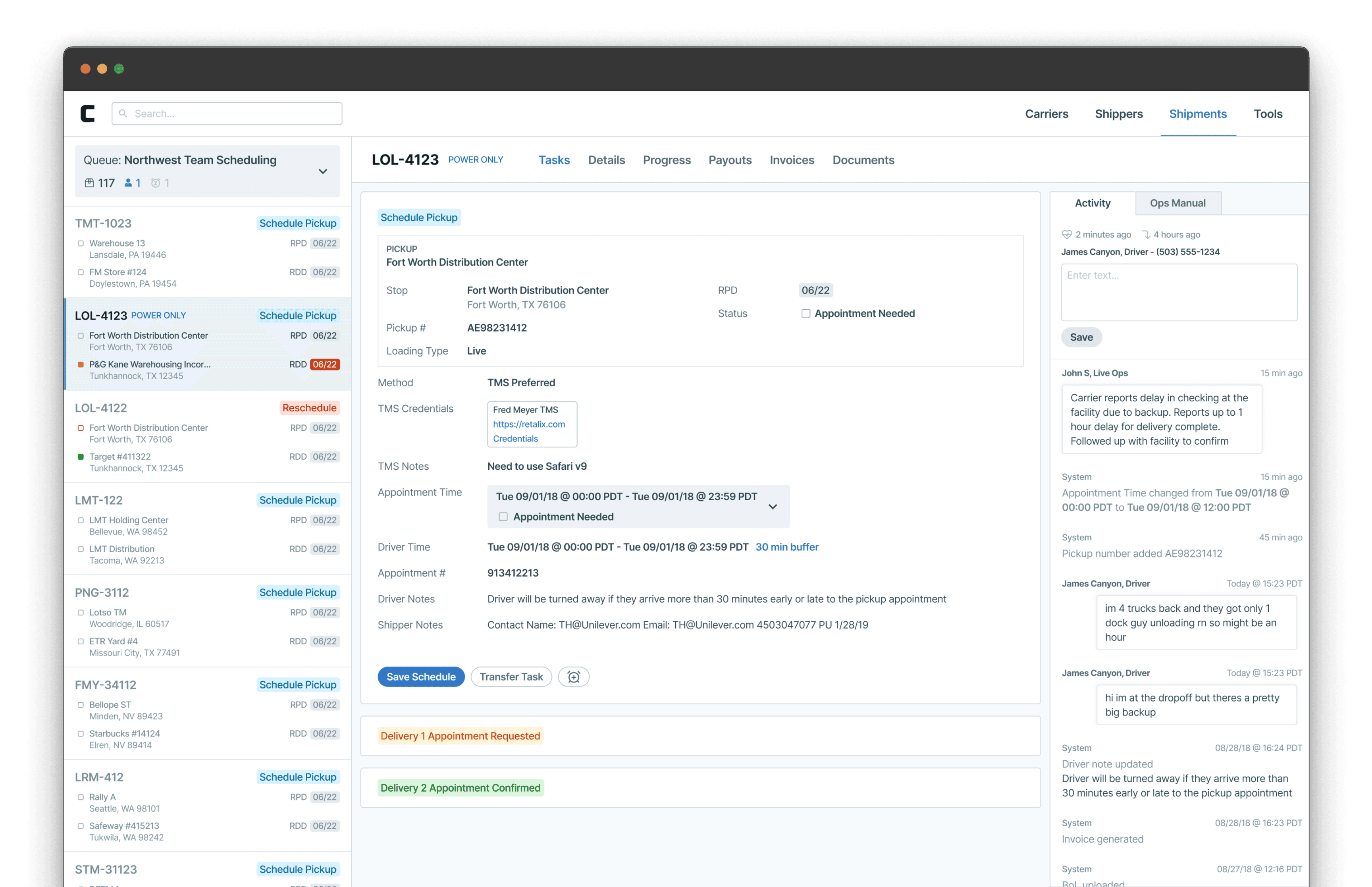Open the Payouts tab
Viewport: 1372px width, 887px height.
pos(730,160)
